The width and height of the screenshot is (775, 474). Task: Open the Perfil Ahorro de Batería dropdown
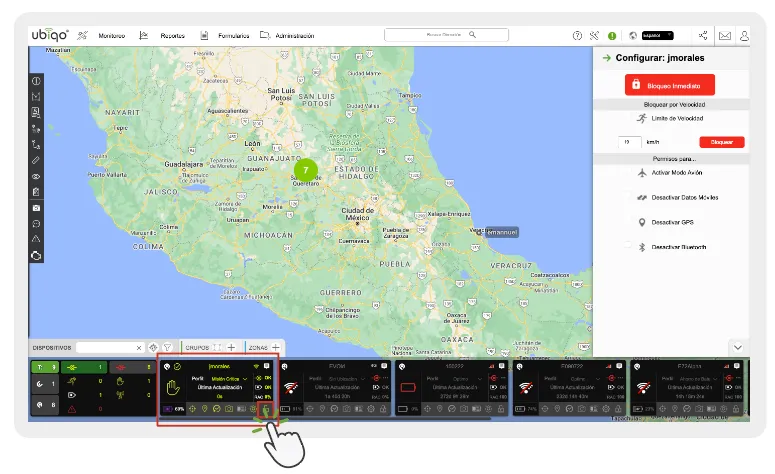[x=698, y=379]
